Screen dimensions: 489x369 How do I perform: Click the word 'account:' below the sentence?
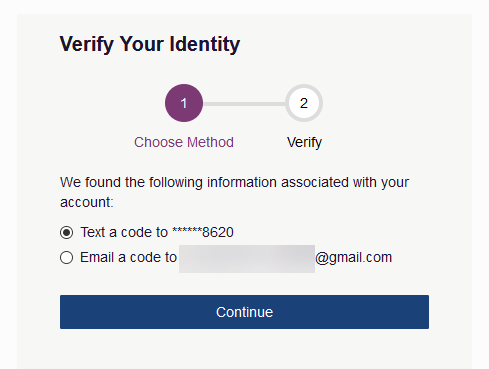87,202
